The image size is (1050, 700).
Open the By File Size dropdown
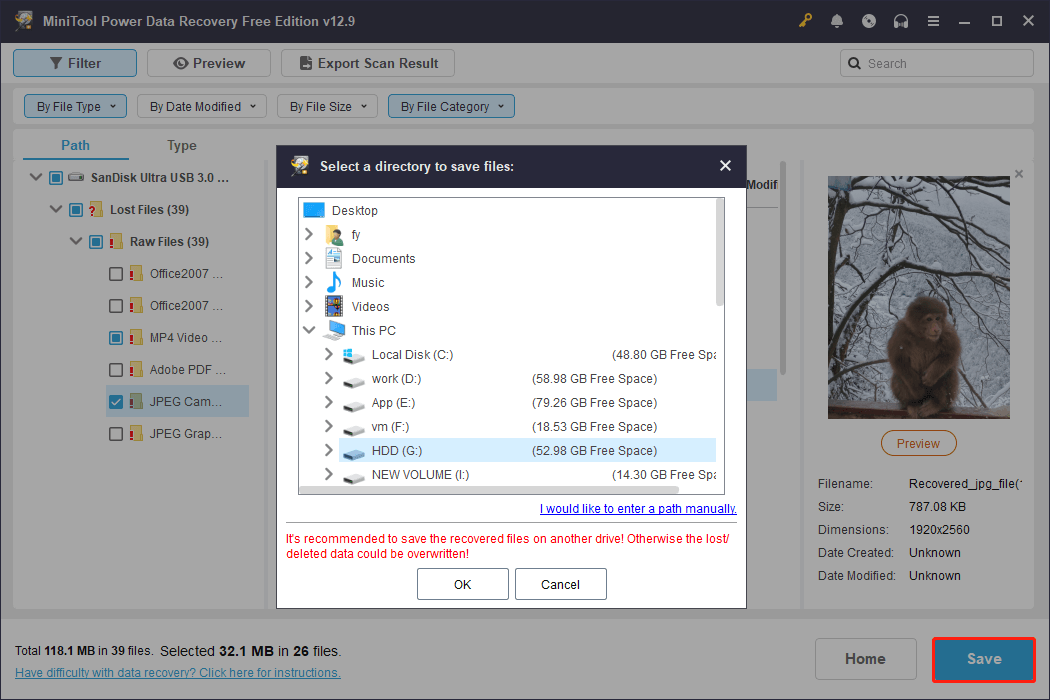click(327, 107)
